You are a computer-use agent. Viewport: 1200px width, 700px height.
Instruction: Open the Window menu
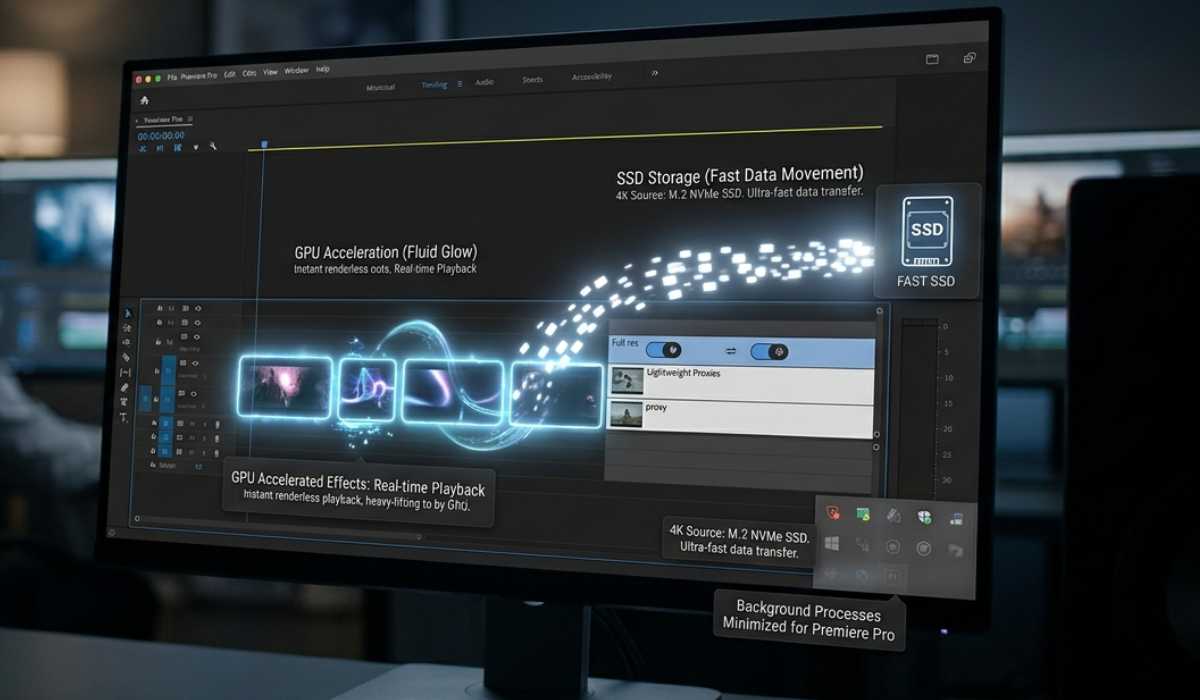[297, 71]
